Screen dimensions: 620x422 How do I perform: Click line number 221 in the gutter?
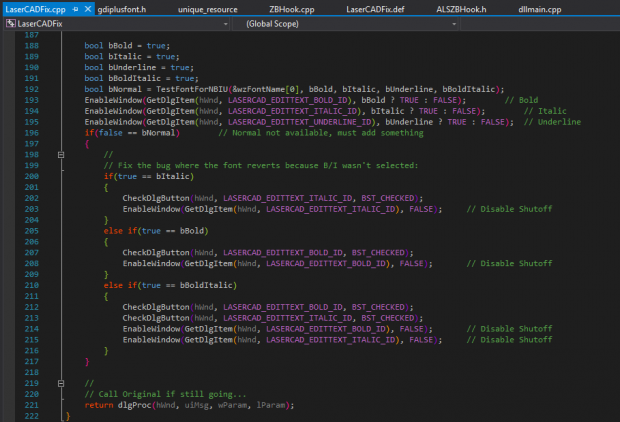point(32,405)
